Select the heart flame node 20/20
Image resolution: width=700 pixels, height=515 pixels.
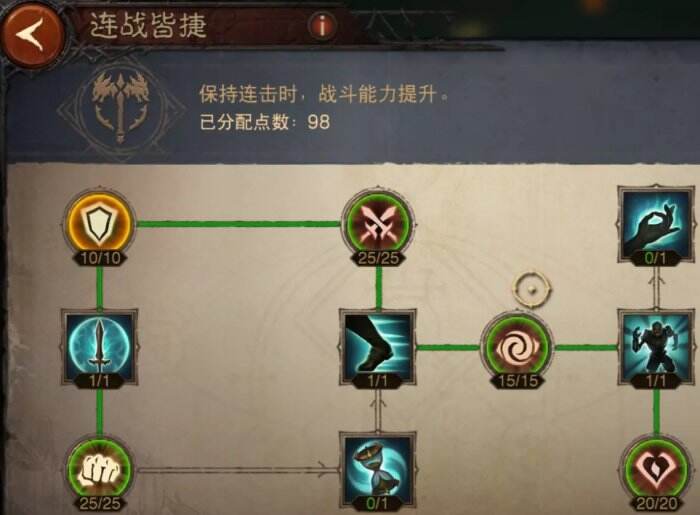(x=655, y=469)
